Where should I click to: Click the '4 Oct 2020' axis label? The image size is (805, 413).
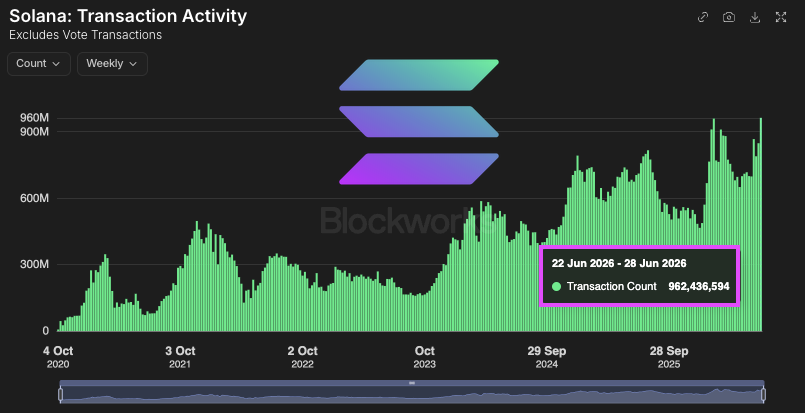(x=58, y=357)
